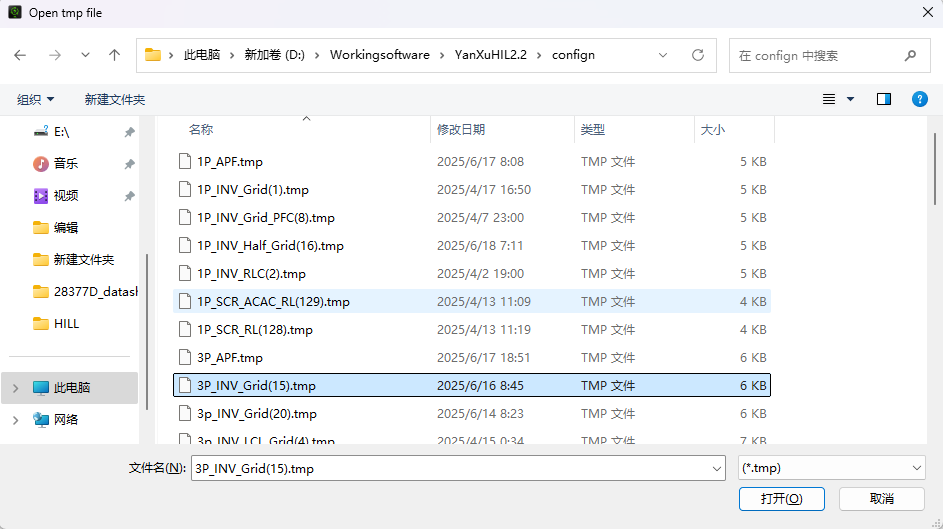
Task: Cancel the dialog with 取消
Action: [x=882, y=499]
